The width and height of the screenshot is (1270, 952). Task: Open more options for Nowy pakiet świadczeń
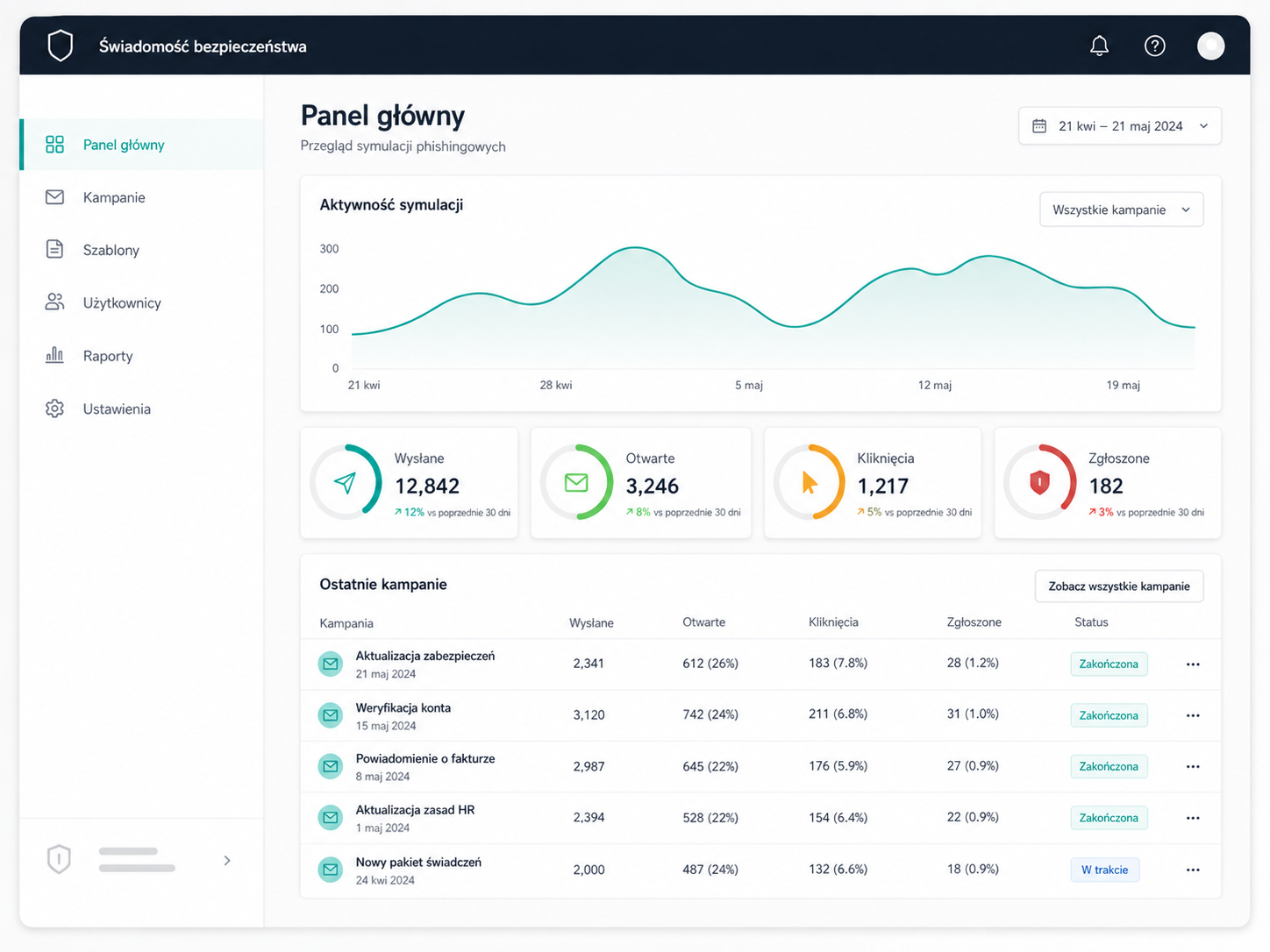click(x=1193, y=870)
